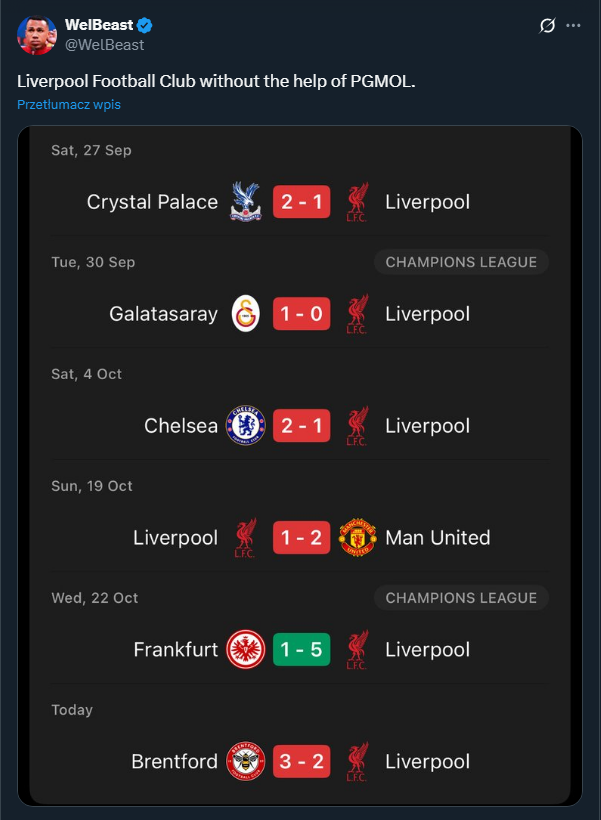Image resolution: width=601 pixels, height=820 pixels.
Task: Click the 1 - 0 Galatasaray score badge
Action: pyautogui.click(x=301, y=314)
